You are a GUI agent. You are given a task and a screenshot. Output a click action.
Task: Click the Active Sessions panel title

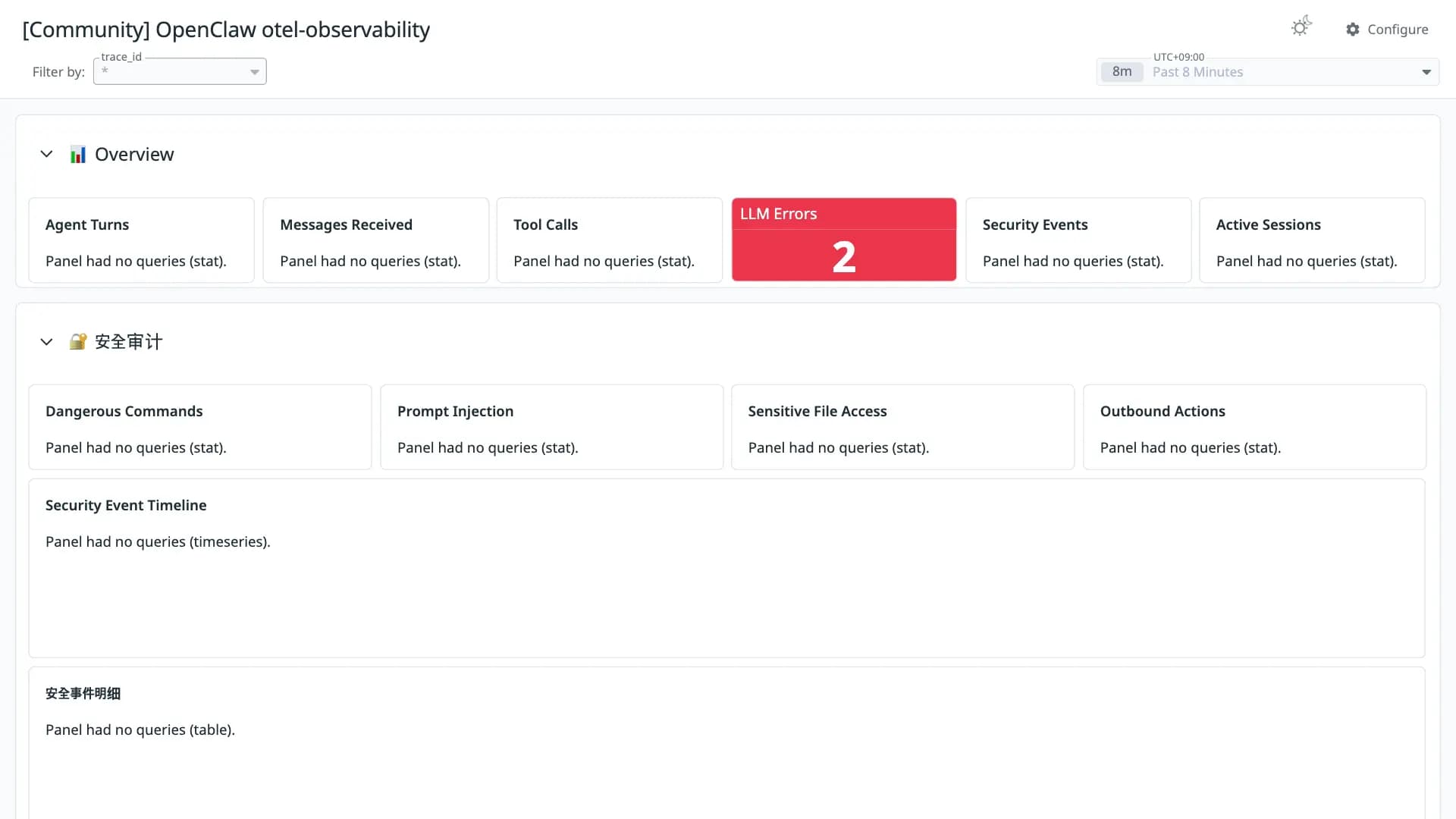[x=1268, y=224]
